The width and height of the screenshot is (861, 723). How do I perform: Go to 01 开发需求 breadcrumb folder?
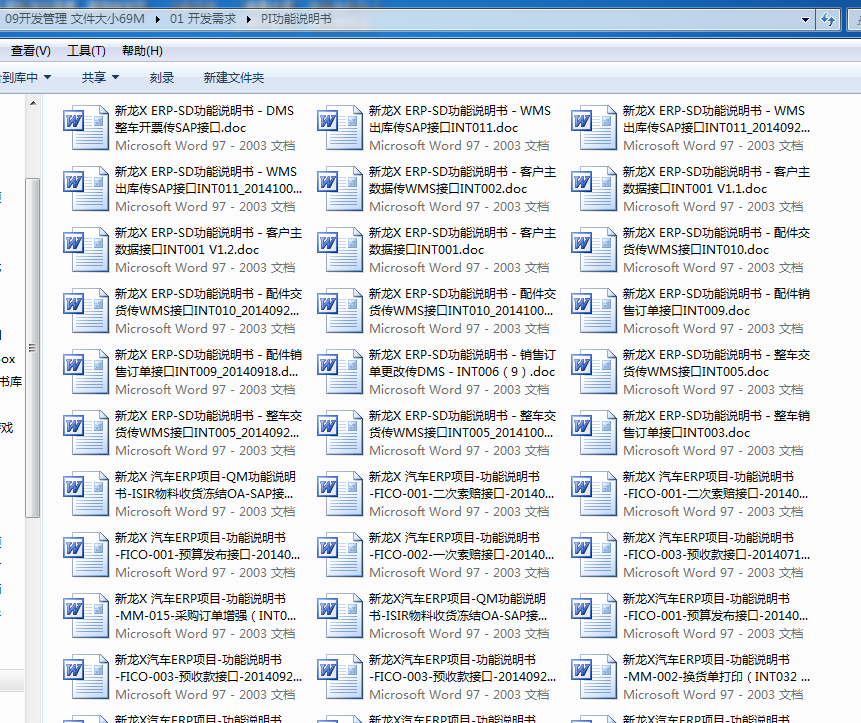(203, 19)
